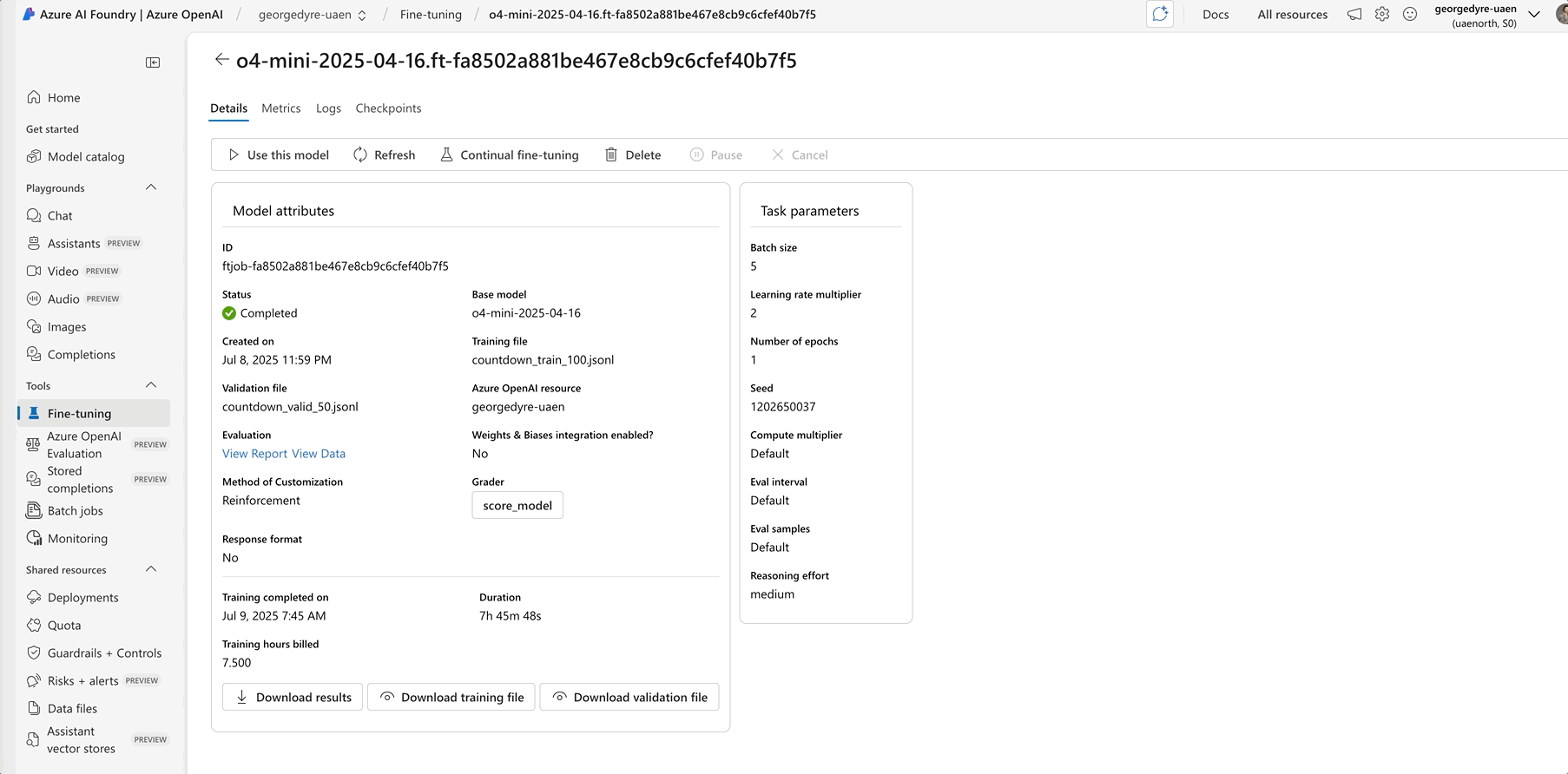Open settings gear in top bar
The image size is (1568, 774).
coord(1382,14)
